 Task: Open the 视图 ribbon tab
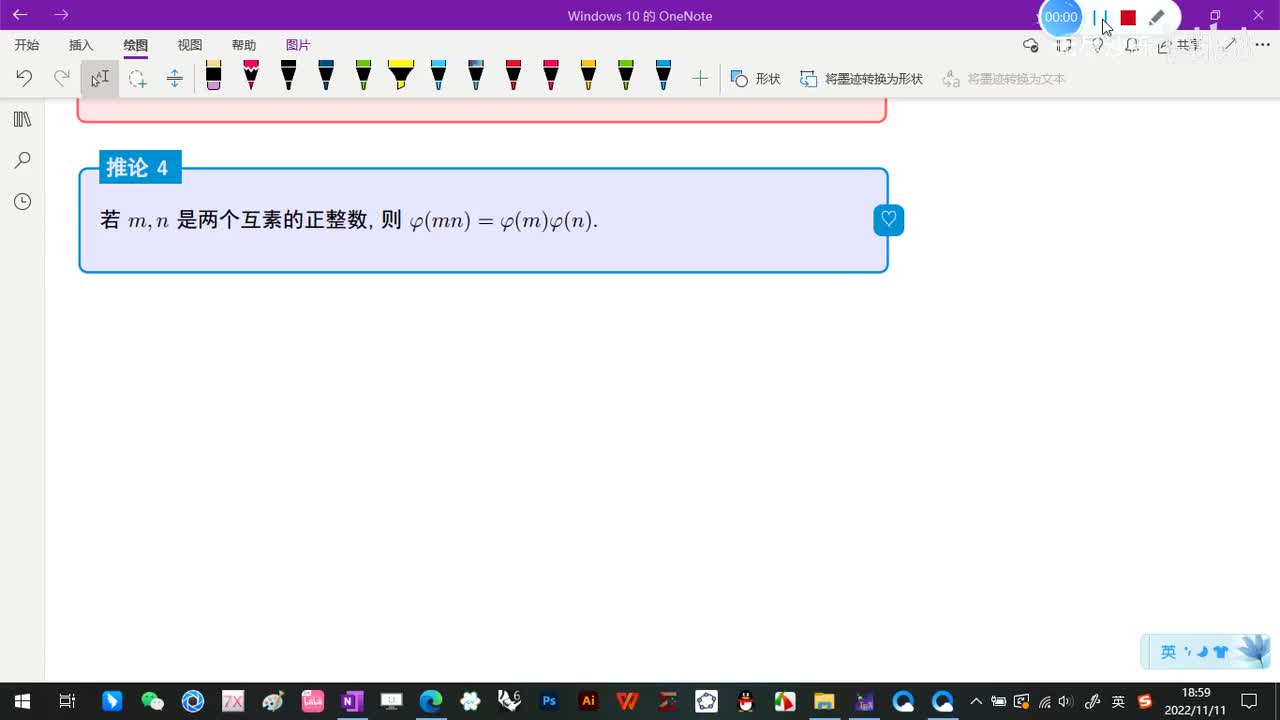(190, 45)
